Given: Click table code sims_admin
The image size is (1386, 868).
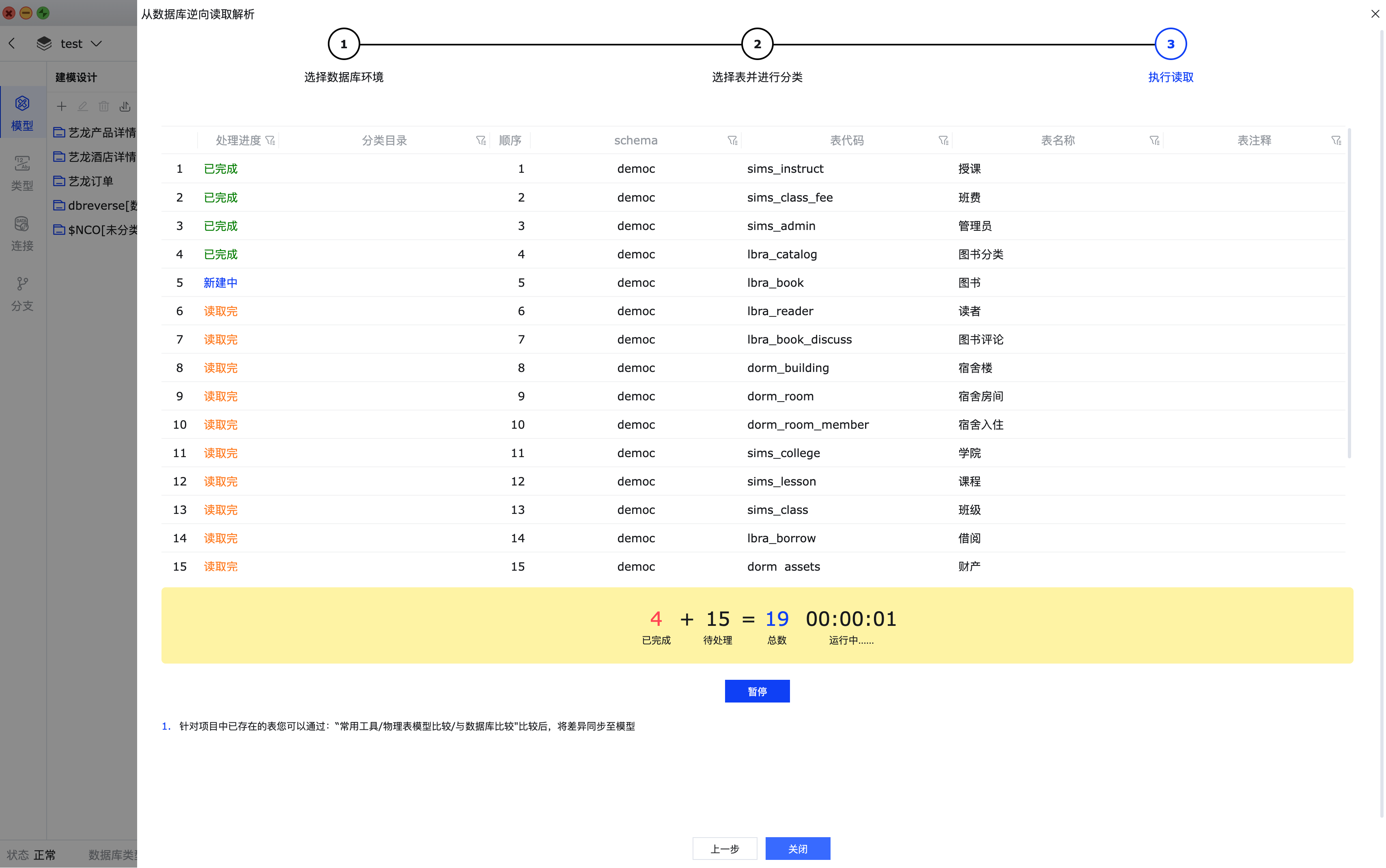Looking at the screenshot, I should tap(781, 226).
